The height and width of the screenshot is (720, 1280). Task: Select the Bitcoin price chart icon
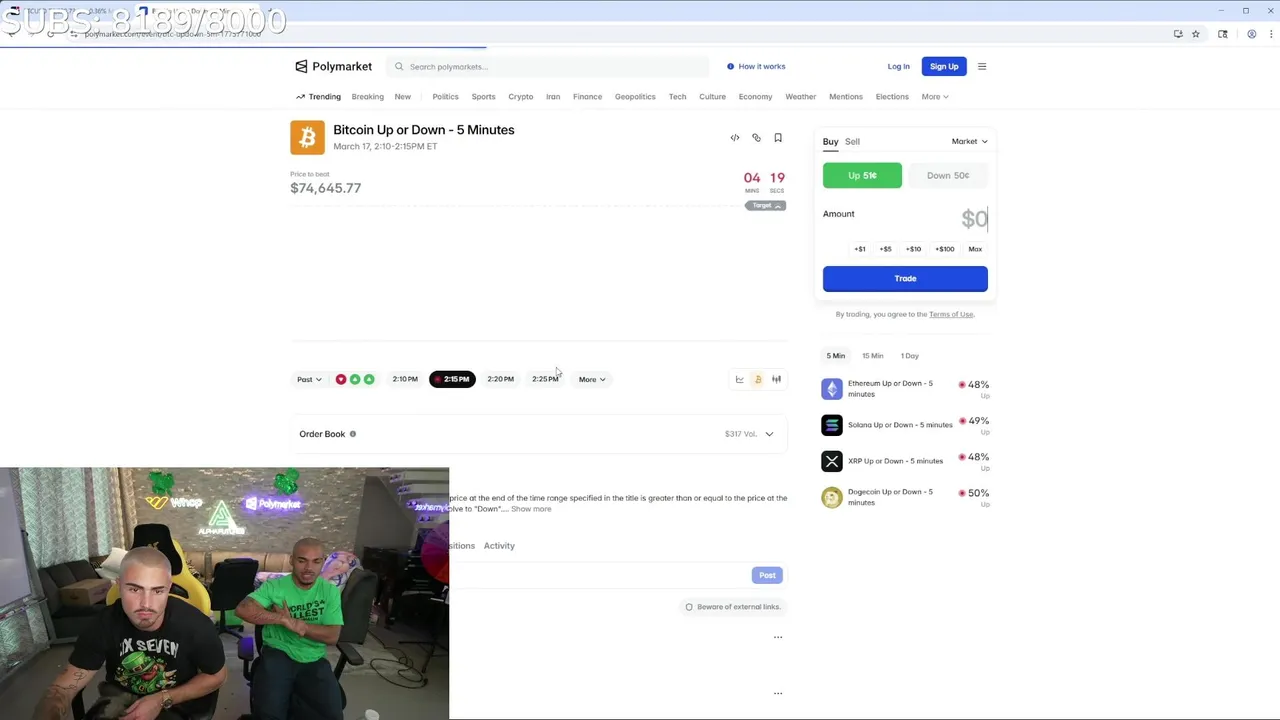(x=758, y=379)
